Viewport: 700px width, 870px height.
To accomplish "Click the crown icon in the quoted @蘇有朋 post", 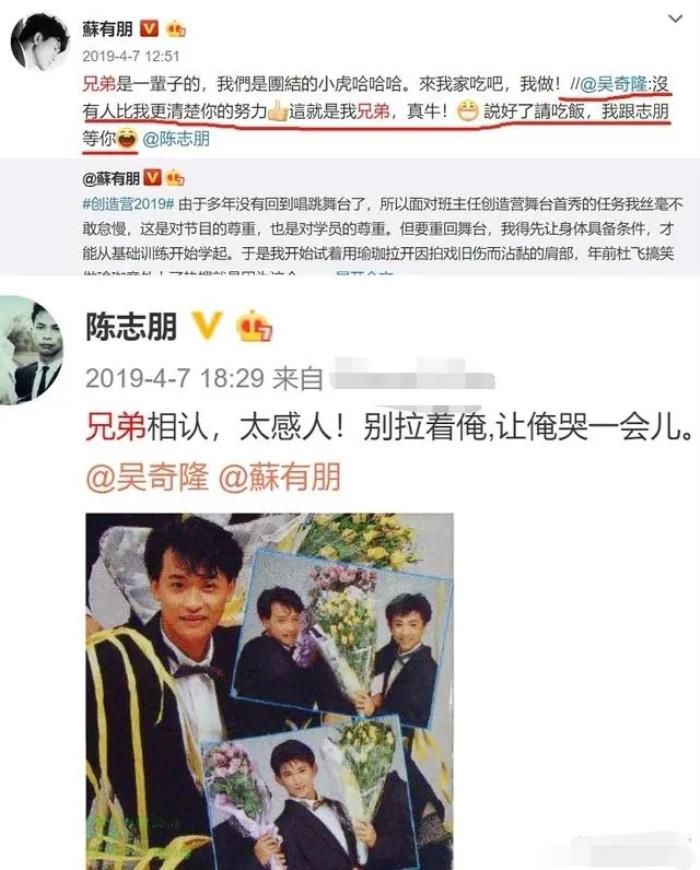I will [x=175, y=178].
